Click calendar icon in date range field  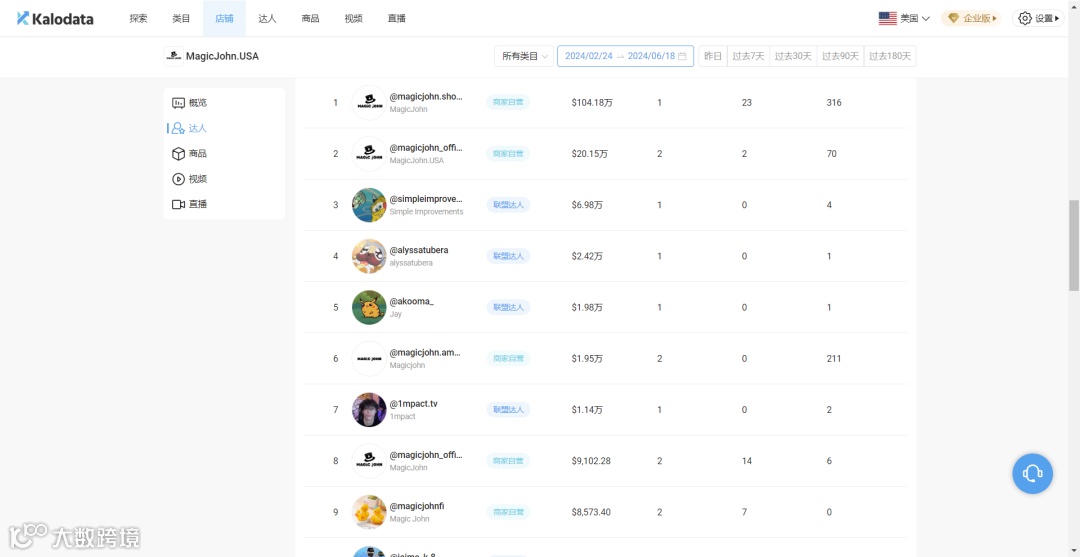682,56
